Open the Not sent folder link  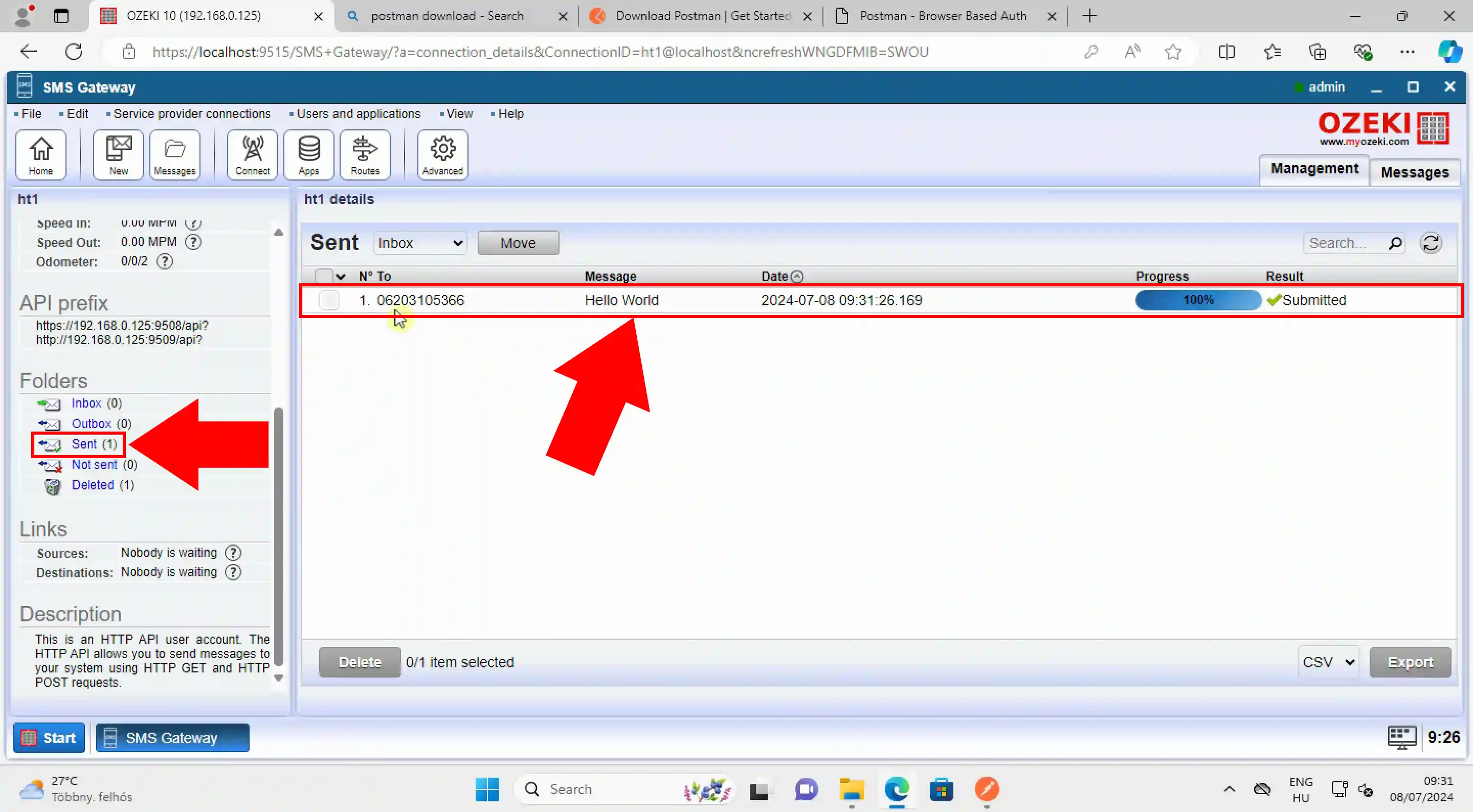pos(94,465)
